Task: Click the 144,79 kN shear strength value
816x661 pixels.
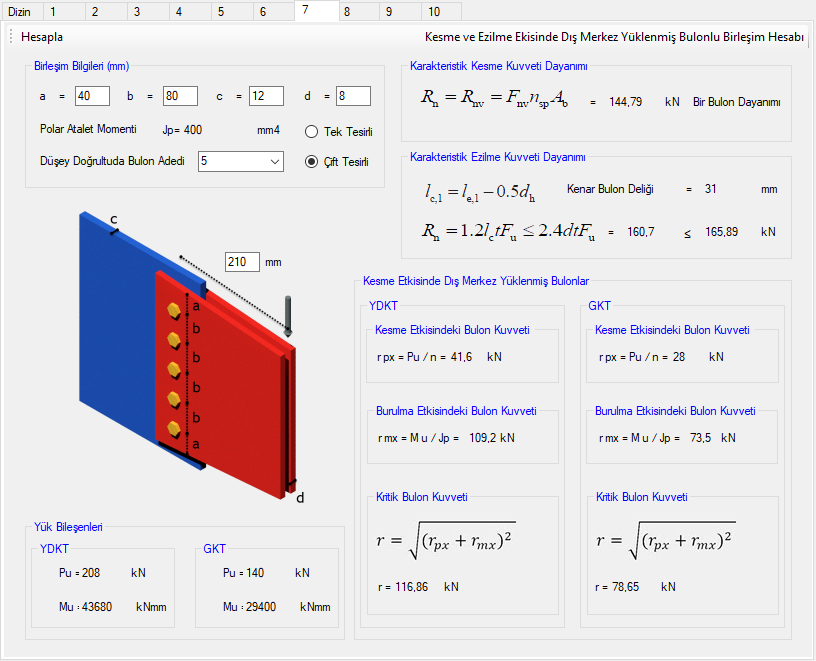Action: tap(626, 102)
